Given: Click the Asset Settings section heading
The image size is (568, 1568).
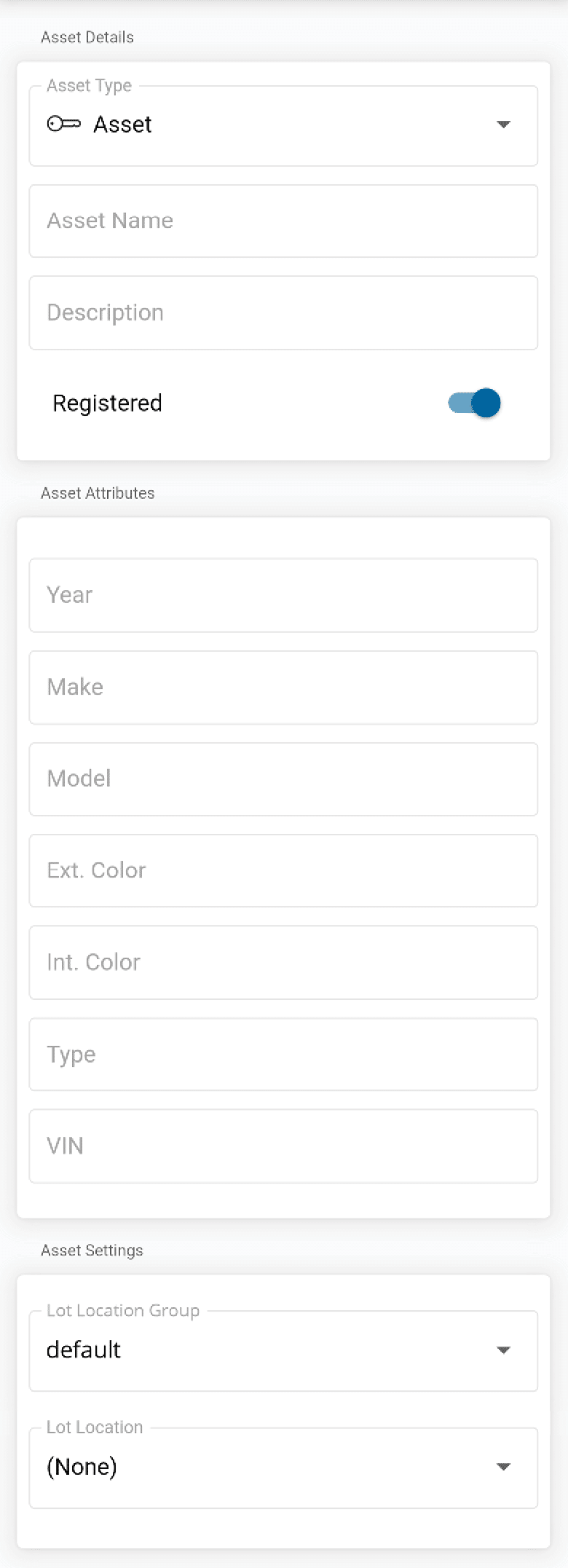Looking at the screenshot, I should click(x=92, y=1250).
